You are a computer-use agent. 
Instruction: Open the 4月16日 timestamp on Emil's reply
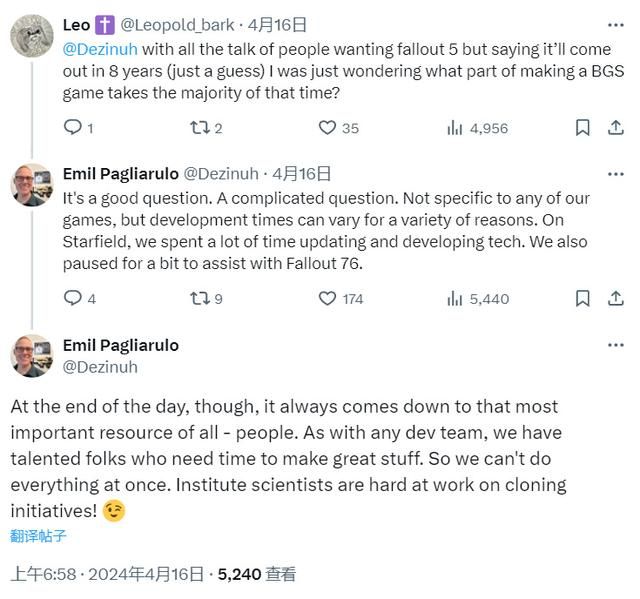(x=301, y=174)
